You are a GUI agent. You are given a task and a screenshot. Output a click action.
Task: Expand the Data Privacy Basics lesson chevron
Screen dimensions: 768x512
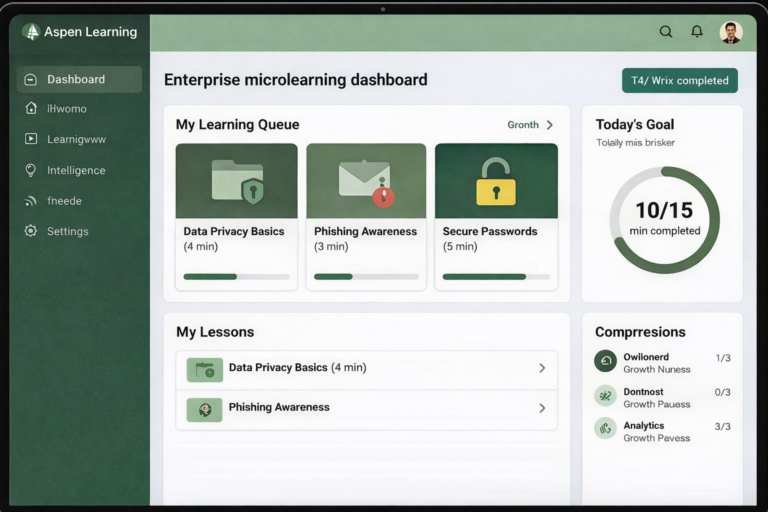click(542, 368)
